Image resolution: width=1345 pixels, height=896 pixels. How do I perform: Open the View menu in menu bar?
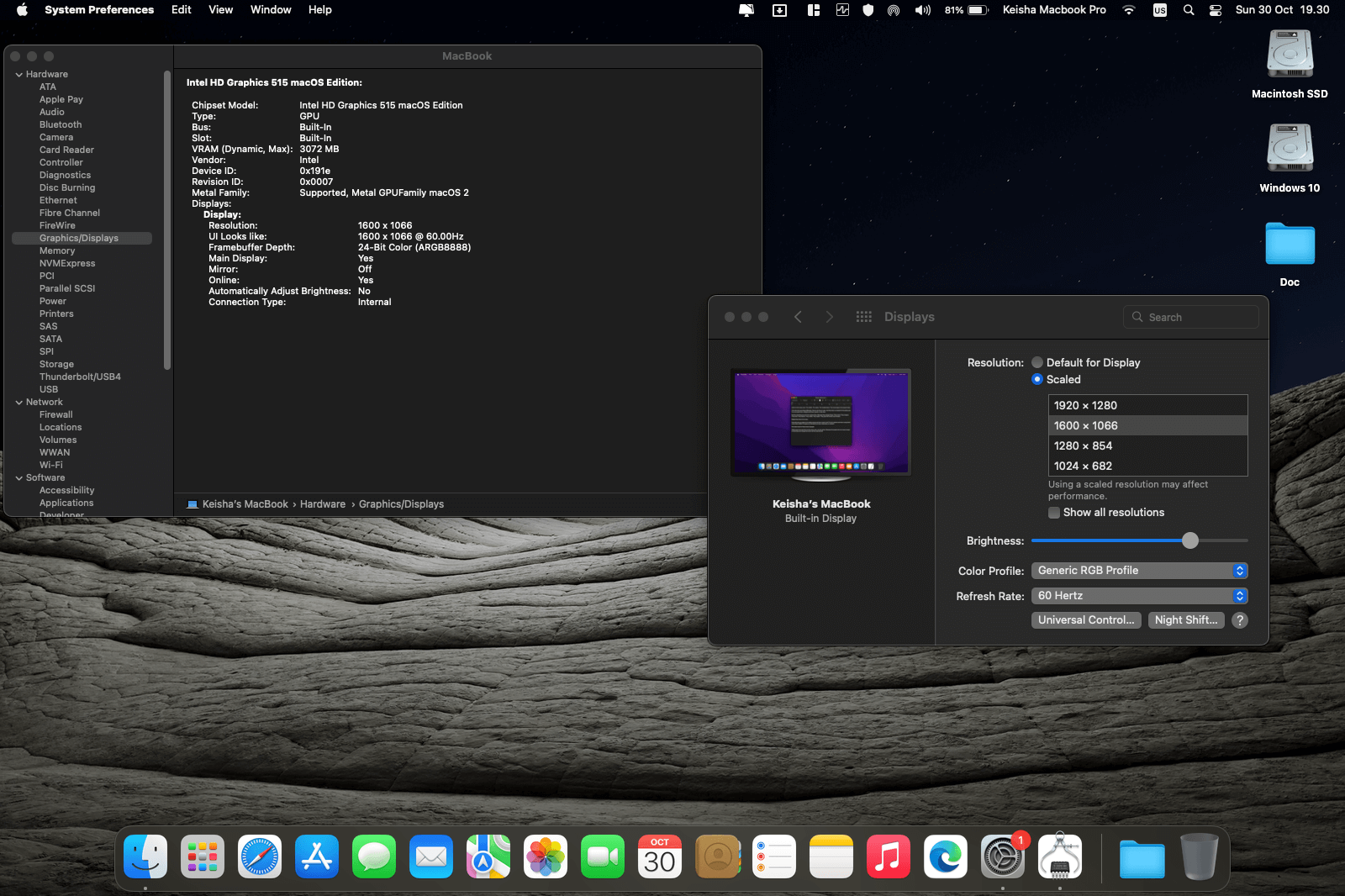(x=220, y=10)
